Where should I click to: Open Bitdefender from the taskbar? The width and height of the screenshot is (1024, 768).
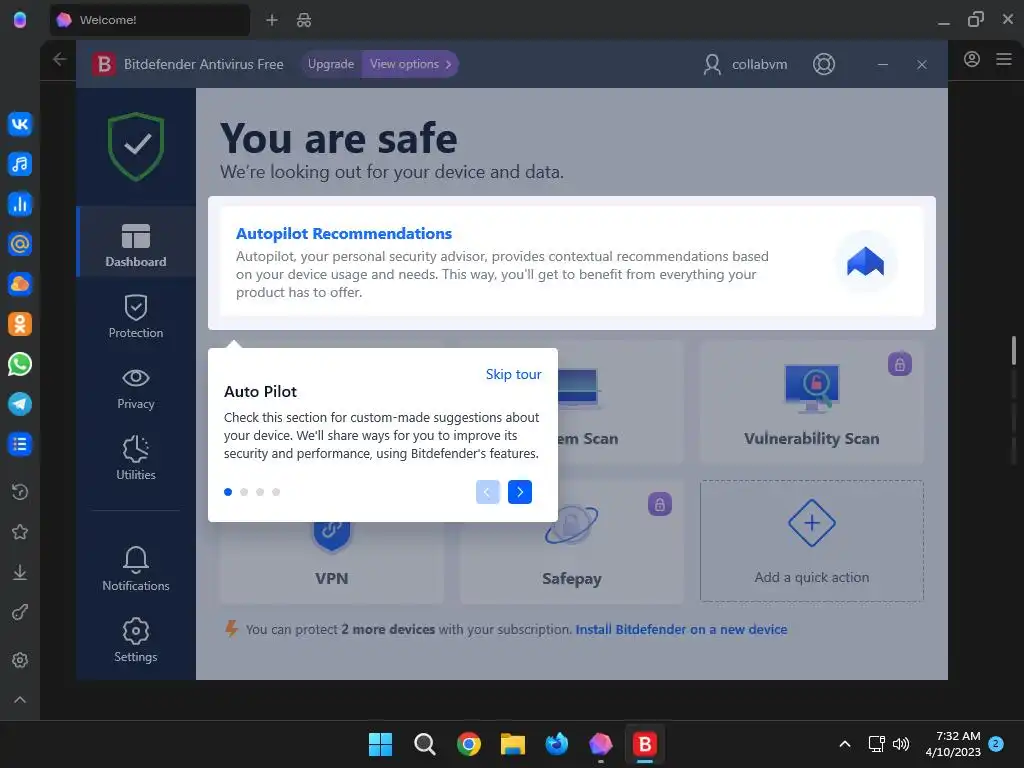pos(645,744)
